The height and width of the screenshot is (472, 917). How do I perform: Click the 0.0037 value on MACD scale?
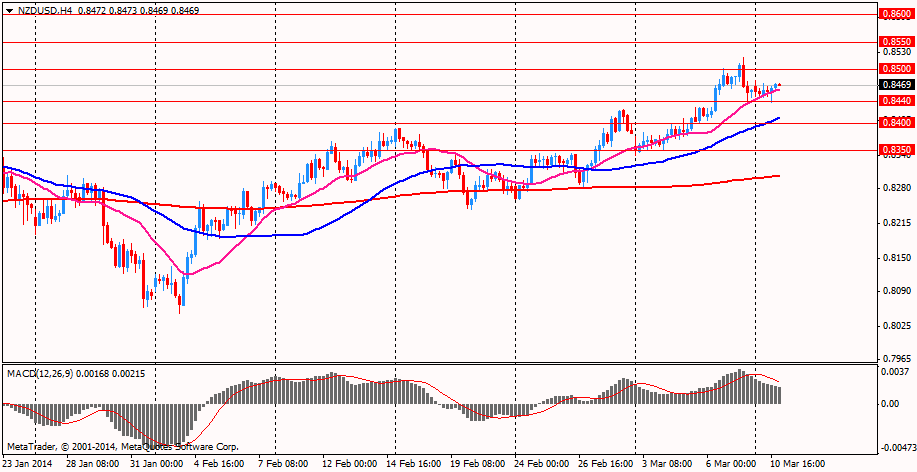(895, 372)
